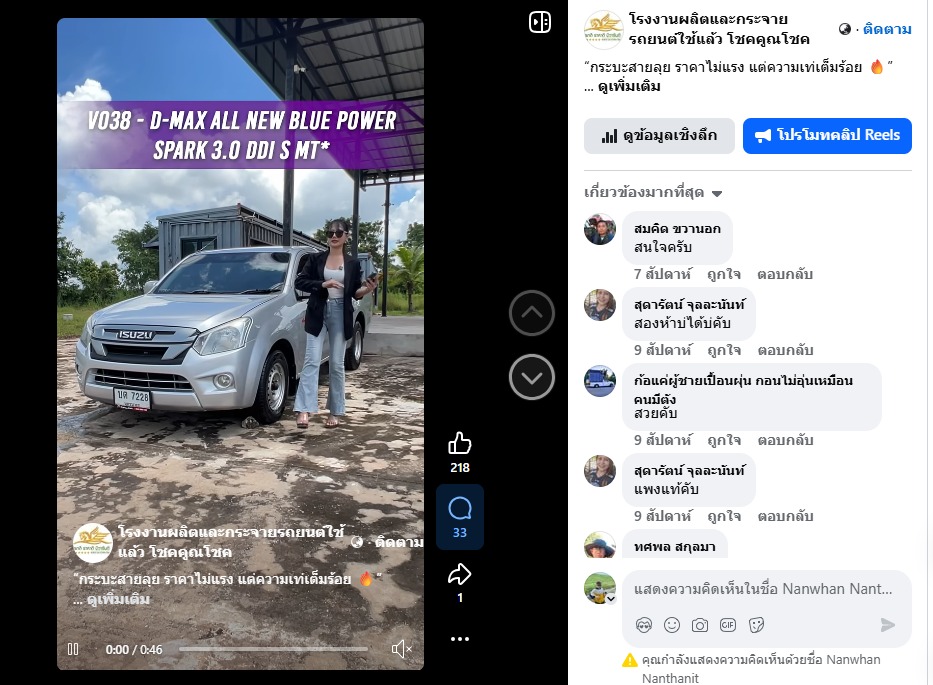933x685 pixels.
Task: Switch commenting profile via avatar dropdown arrow
Action: point(611,599)
